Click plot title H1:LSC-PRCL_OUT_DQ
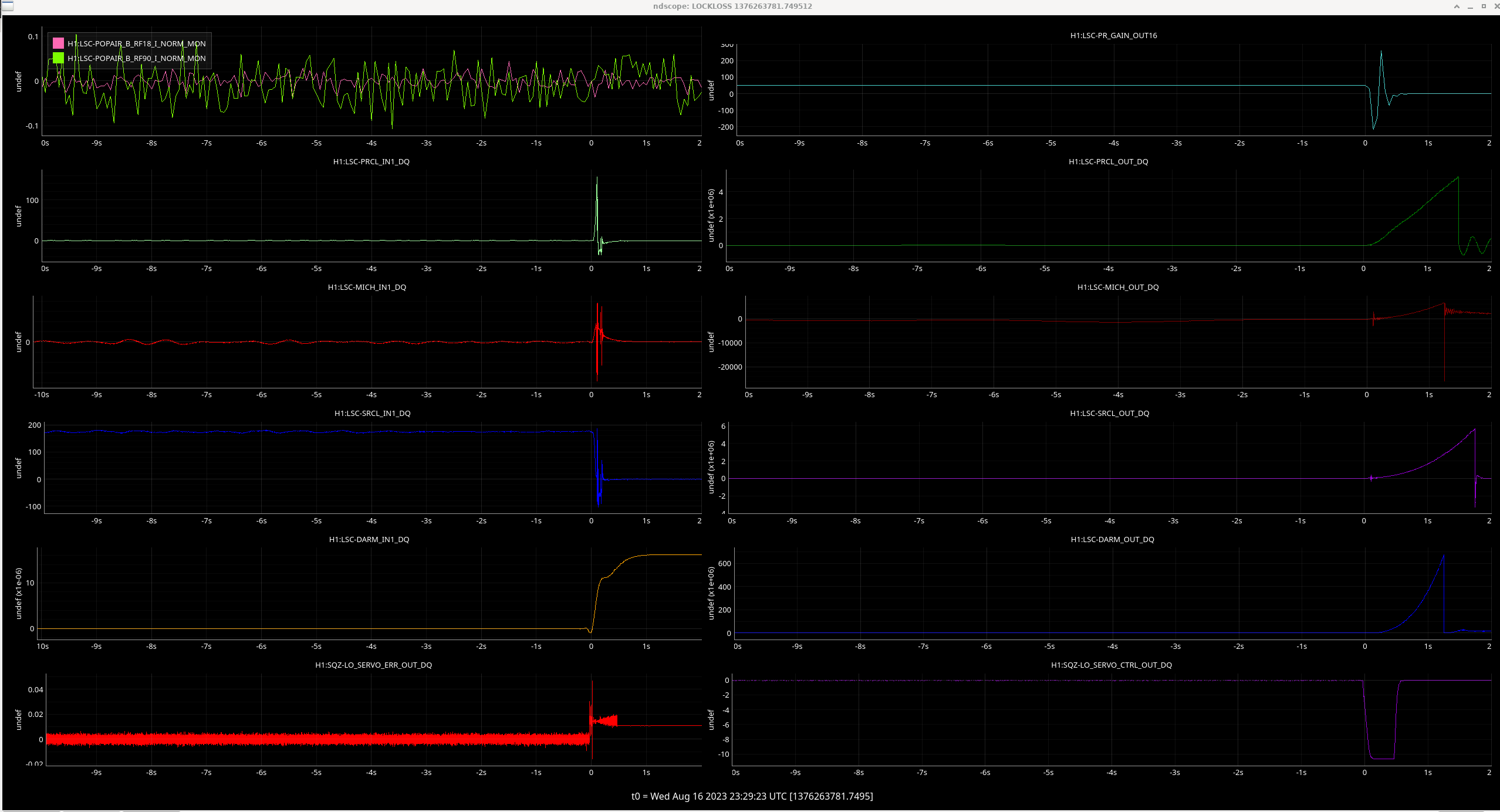The width and height of the screenshot is (1500, 812). coord(1109,161)
